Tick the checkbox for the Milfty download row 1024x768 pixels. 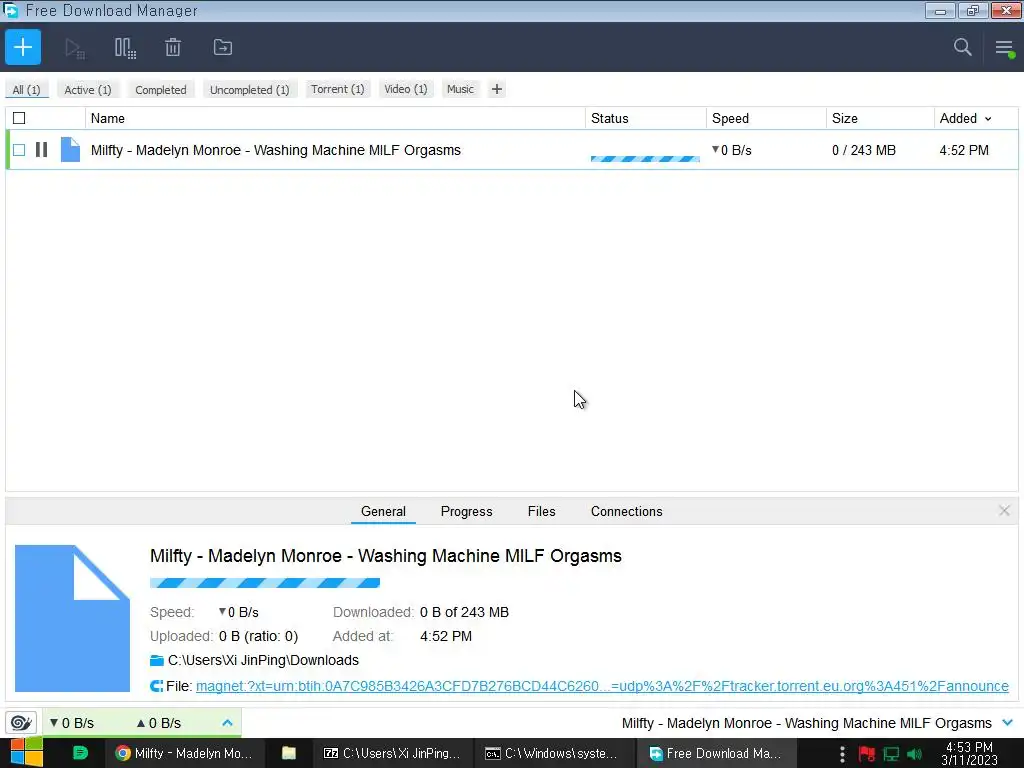pos(19,150)
